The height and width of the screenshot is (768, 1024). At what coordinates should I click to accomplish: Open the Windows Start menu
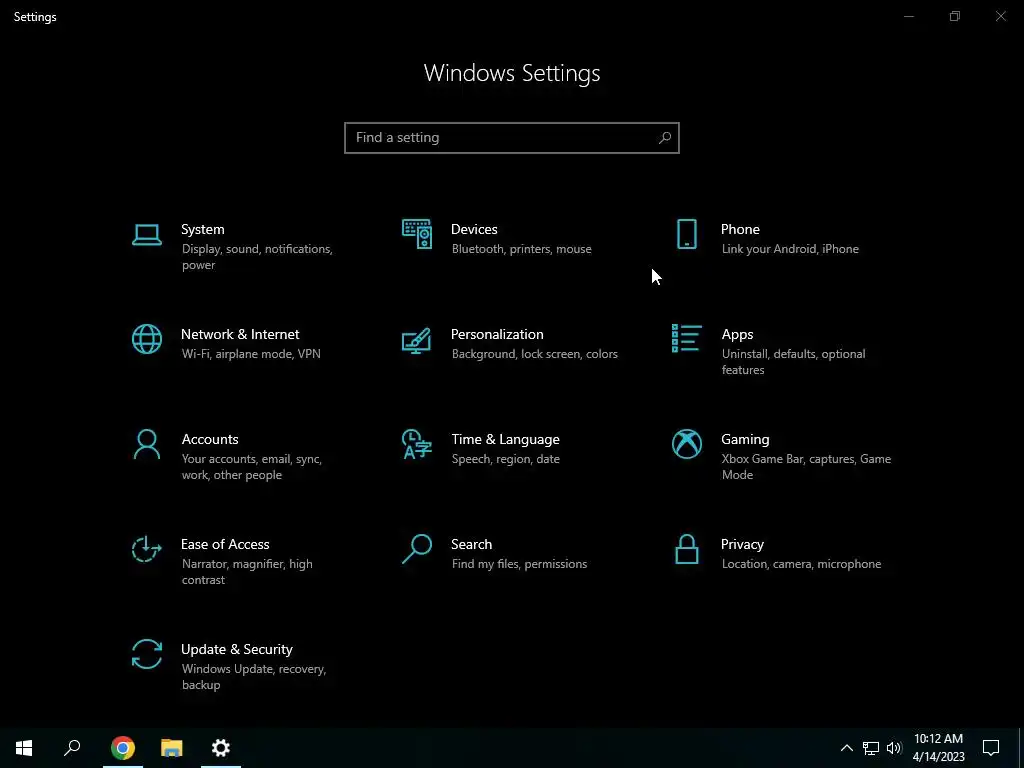[x=24, y=748]
